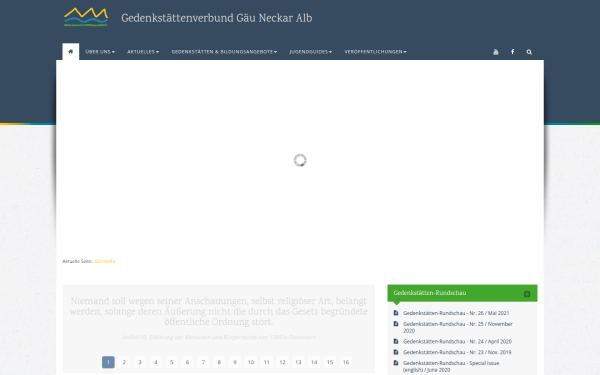Select quote page 11

pos(267,362)
